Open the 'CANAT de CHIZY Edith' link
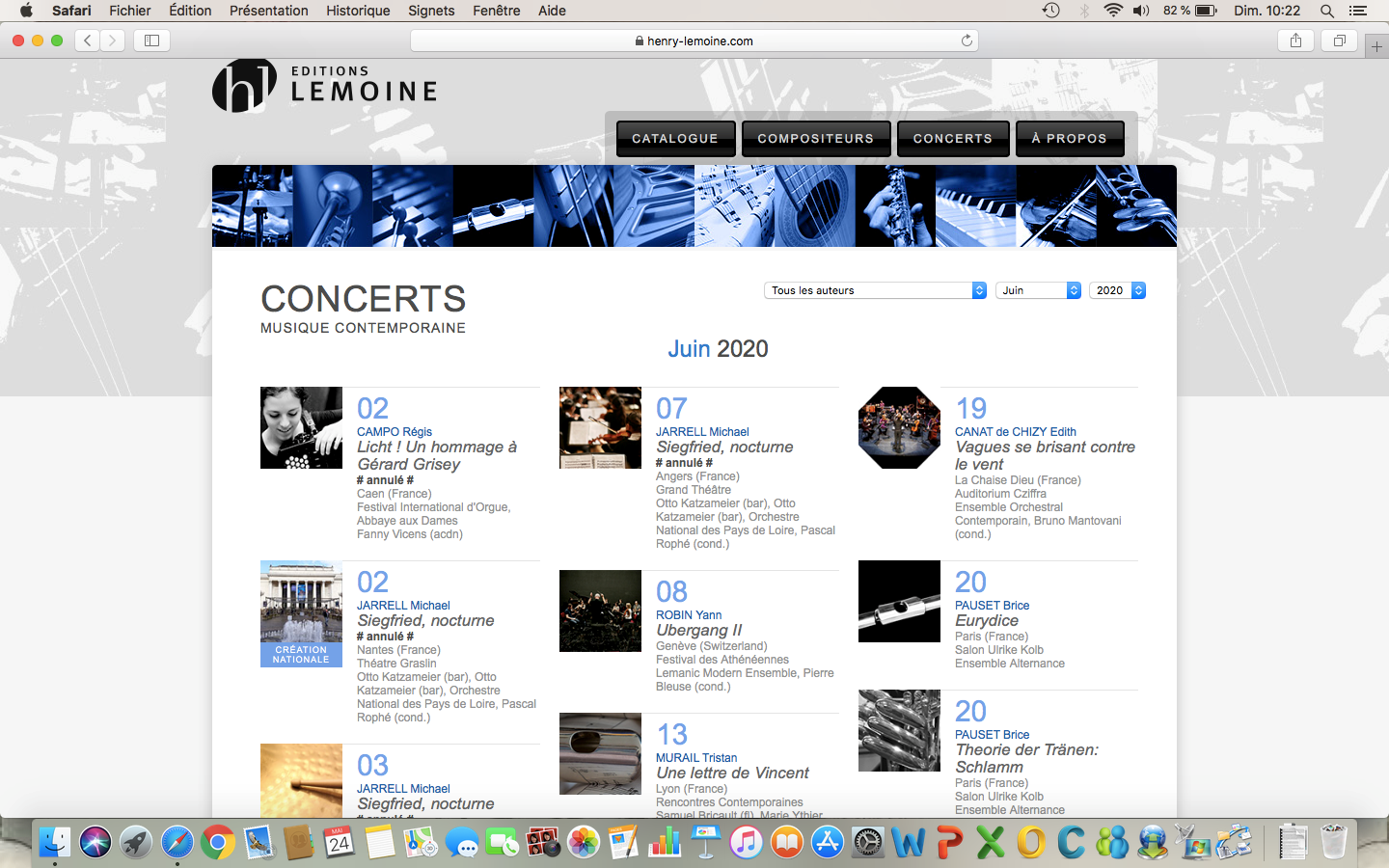 pyautogui.click(x=1016, y=432)
